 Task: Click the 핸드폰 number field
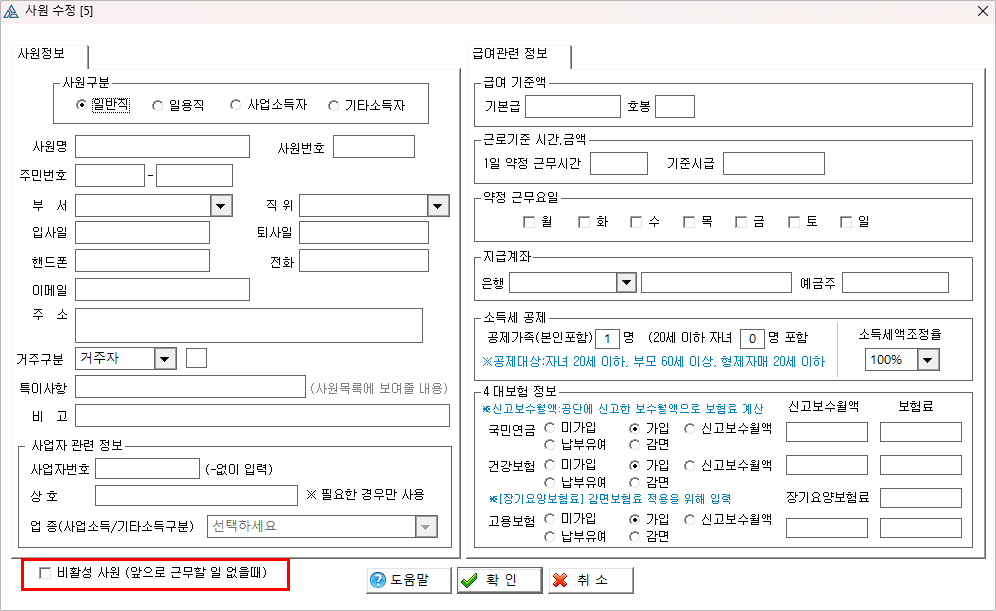(142, 261)
